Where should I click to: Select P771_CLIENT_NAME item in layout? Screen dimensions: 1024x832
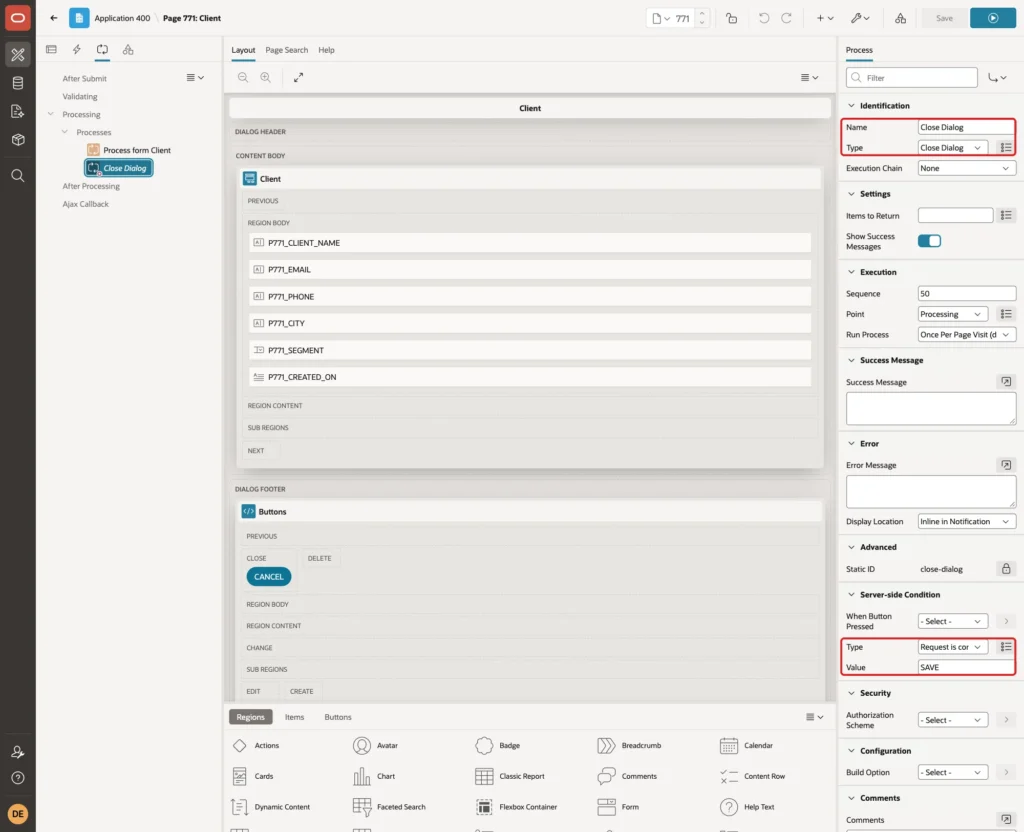[x=530, y=243]
